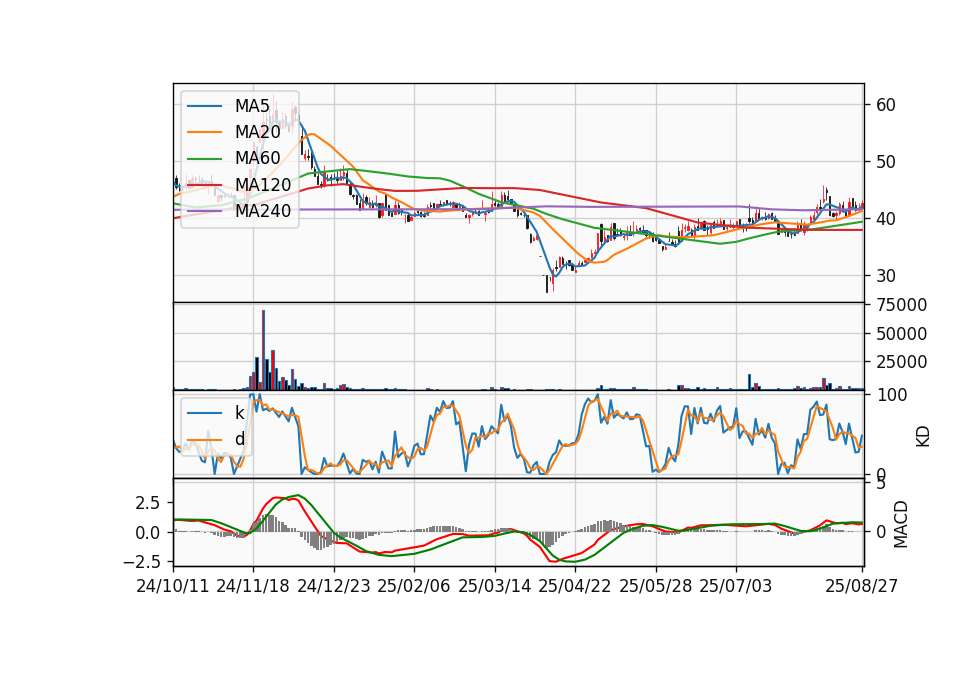The width and height of the screenshot is (960, 690).
Task: Click the MA240 legend label
Action: tap(263, 211)
